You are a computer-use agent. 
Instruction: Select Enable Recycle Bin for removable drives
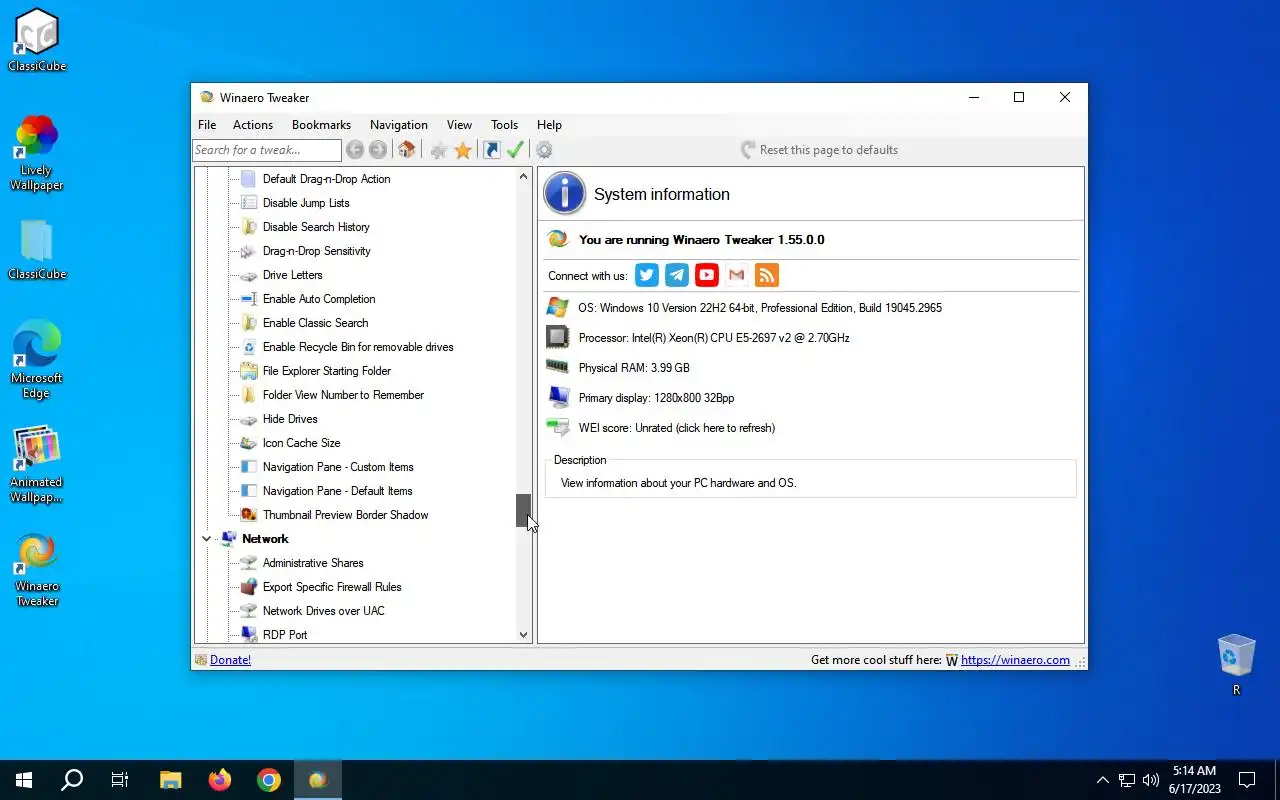tap(358, 347)
